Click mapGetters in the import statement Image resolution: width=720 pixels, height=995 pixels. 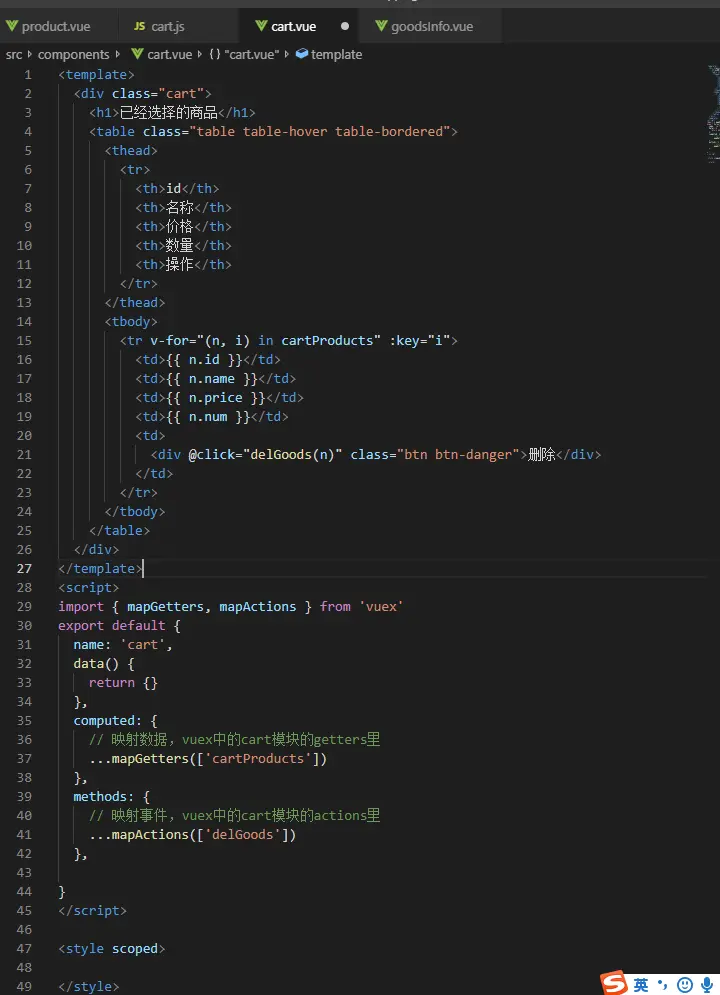coord(166,607)
